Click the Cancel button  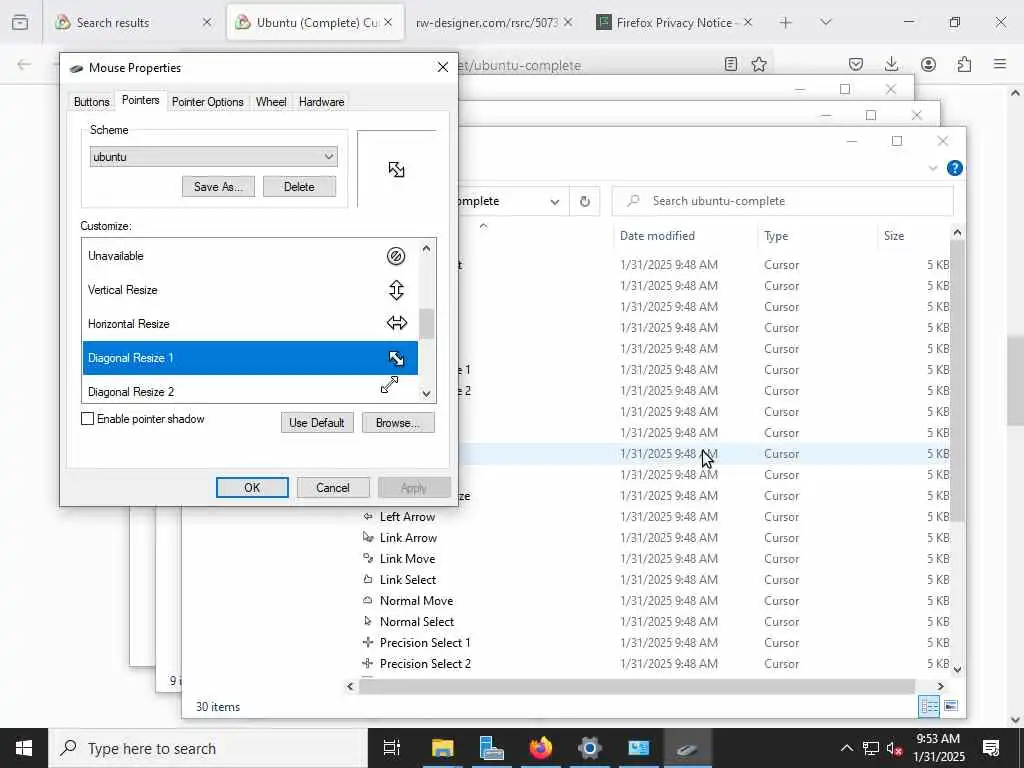[333, 487]
